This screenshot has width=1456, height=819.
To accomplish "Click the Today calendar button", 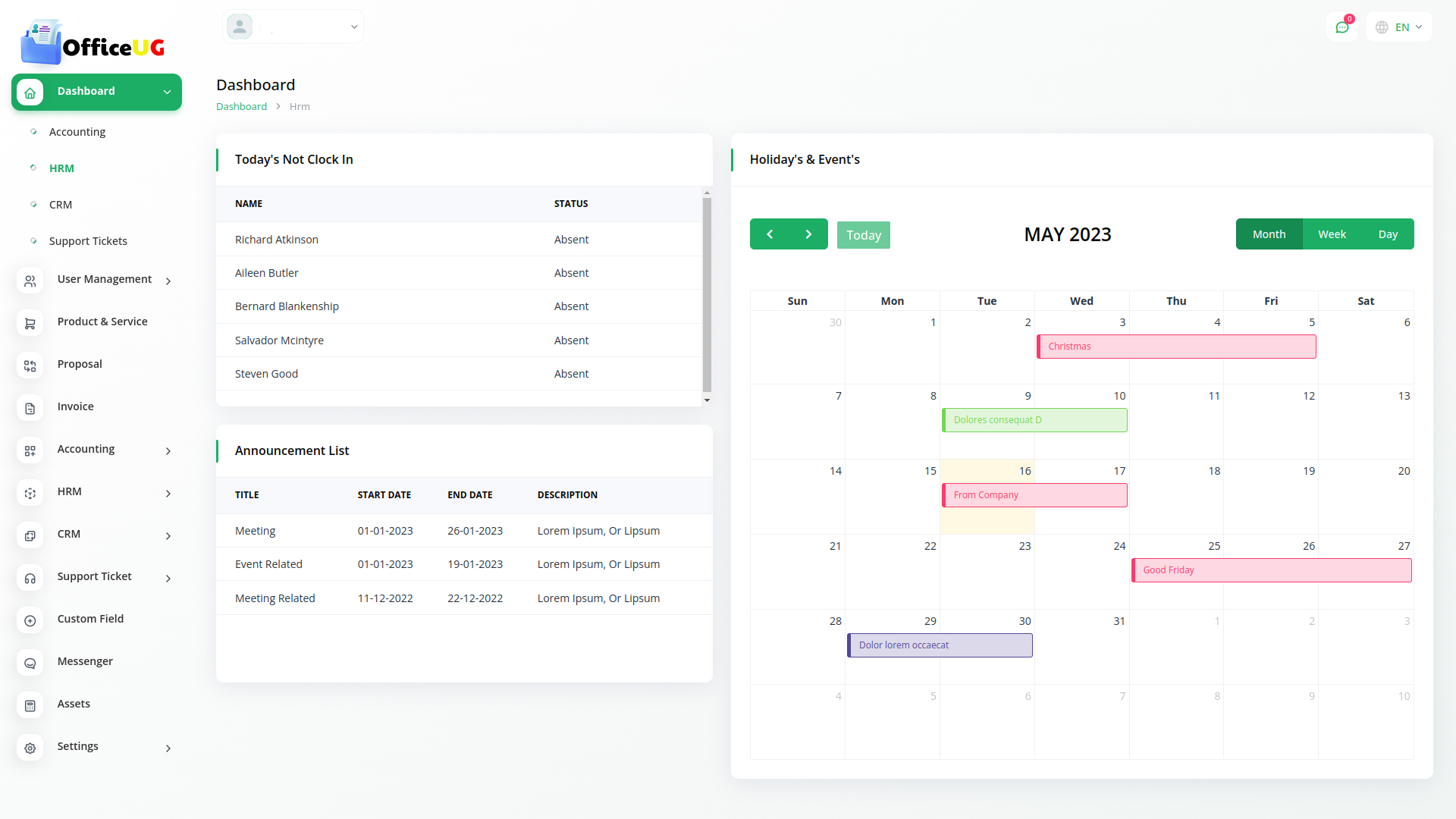I will point(864,235).
